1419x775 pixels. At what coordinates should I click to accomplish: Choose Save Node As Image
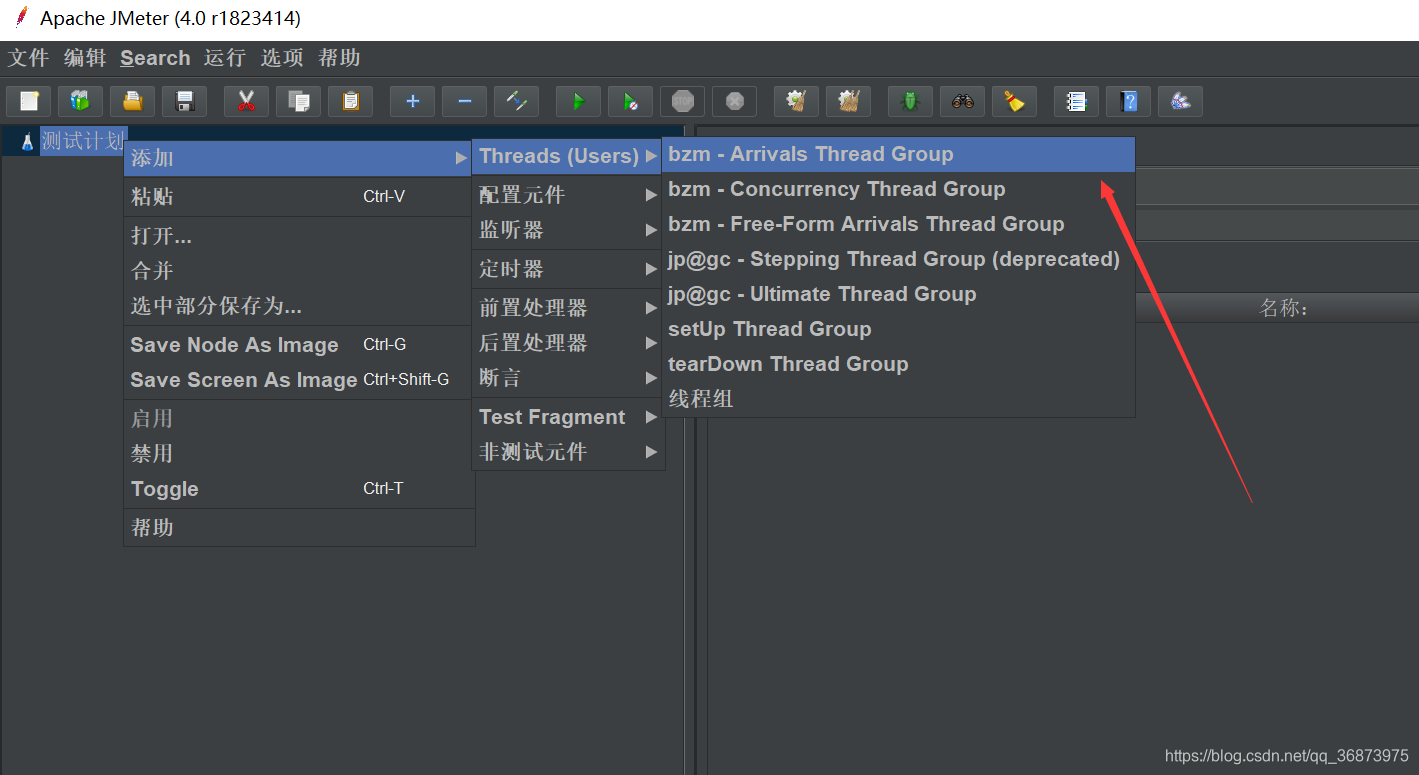[x=298, y=345]
